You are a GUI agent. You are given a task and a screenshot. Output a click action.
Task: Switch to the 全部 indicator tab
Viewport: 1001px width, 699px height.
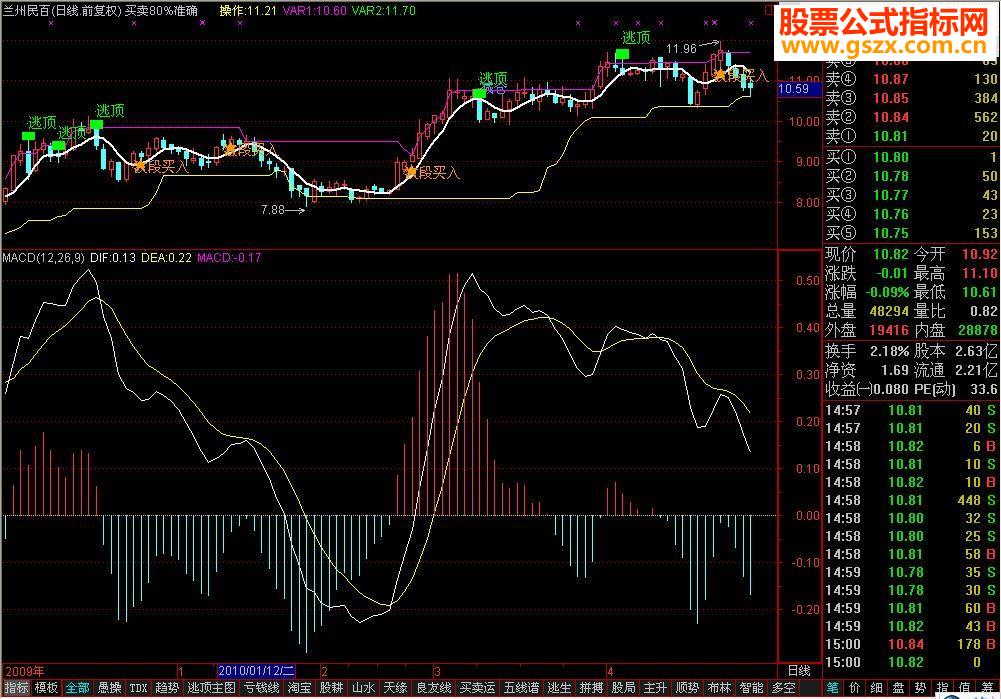click(x=78, y=688)
